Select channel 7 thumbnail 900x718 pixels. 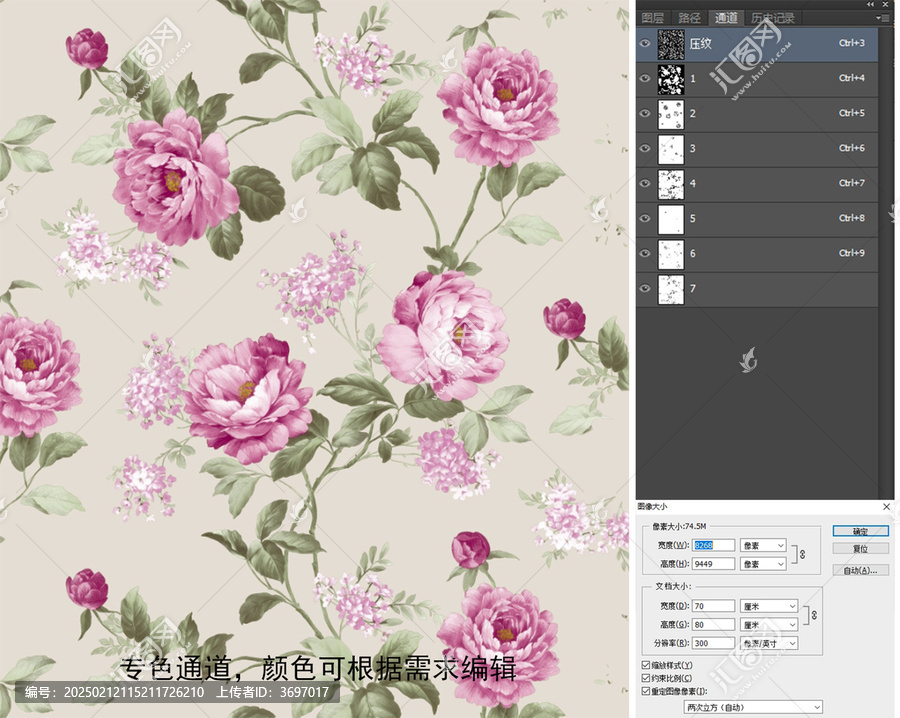pyautogui.click(x=671, y=289)
